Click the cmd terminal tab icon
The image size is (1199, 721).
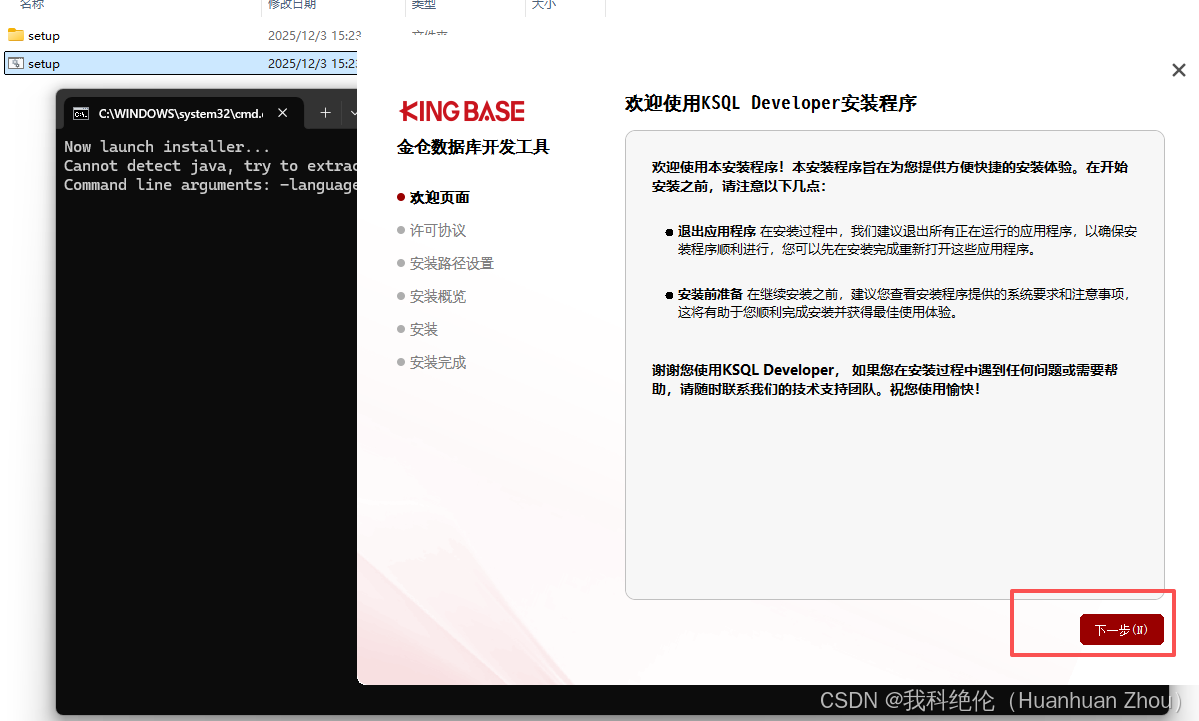(x=80, y=114)
